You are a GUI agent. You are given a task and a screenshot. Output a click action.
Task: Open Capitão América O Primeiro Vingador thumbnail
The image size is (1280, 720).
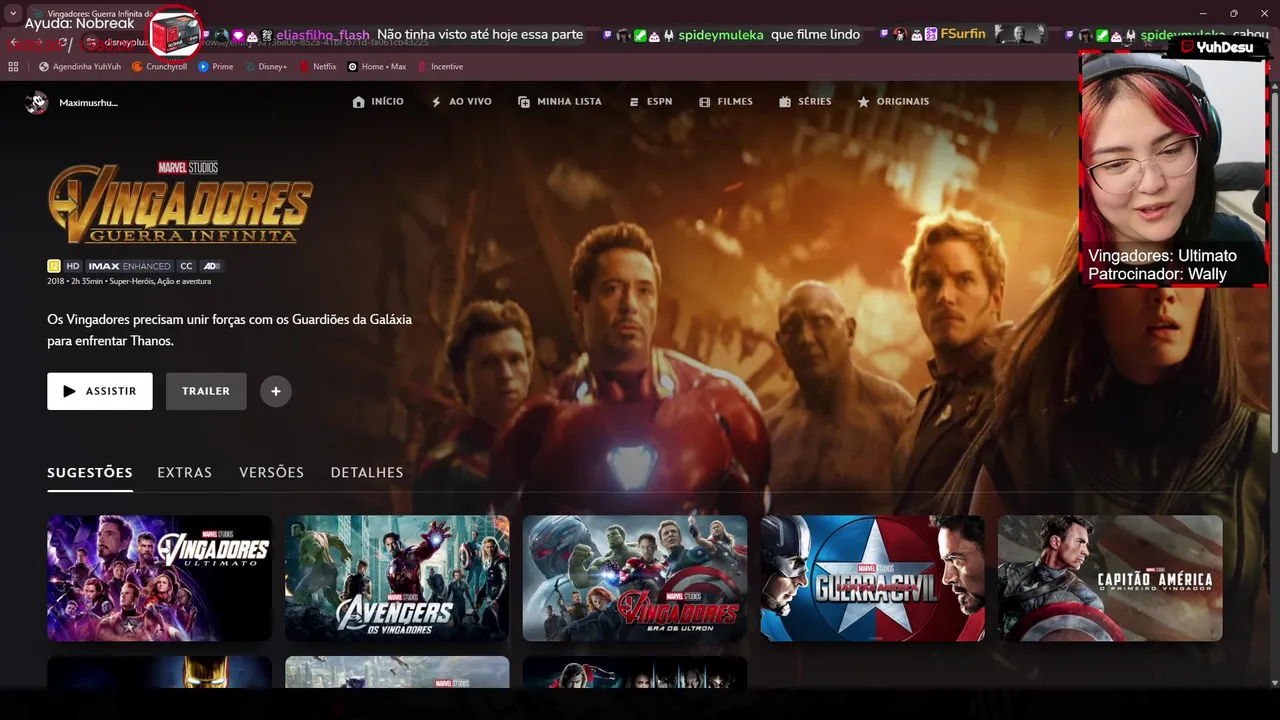pos(1110,578)
